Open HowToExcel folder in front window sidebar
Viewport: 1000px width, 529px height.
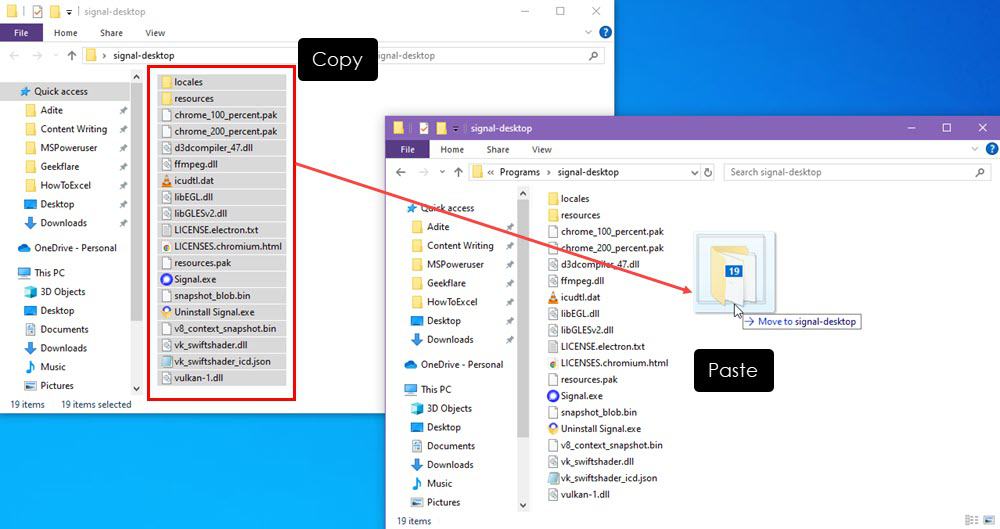pyautogui.click(x=445, y=302)
